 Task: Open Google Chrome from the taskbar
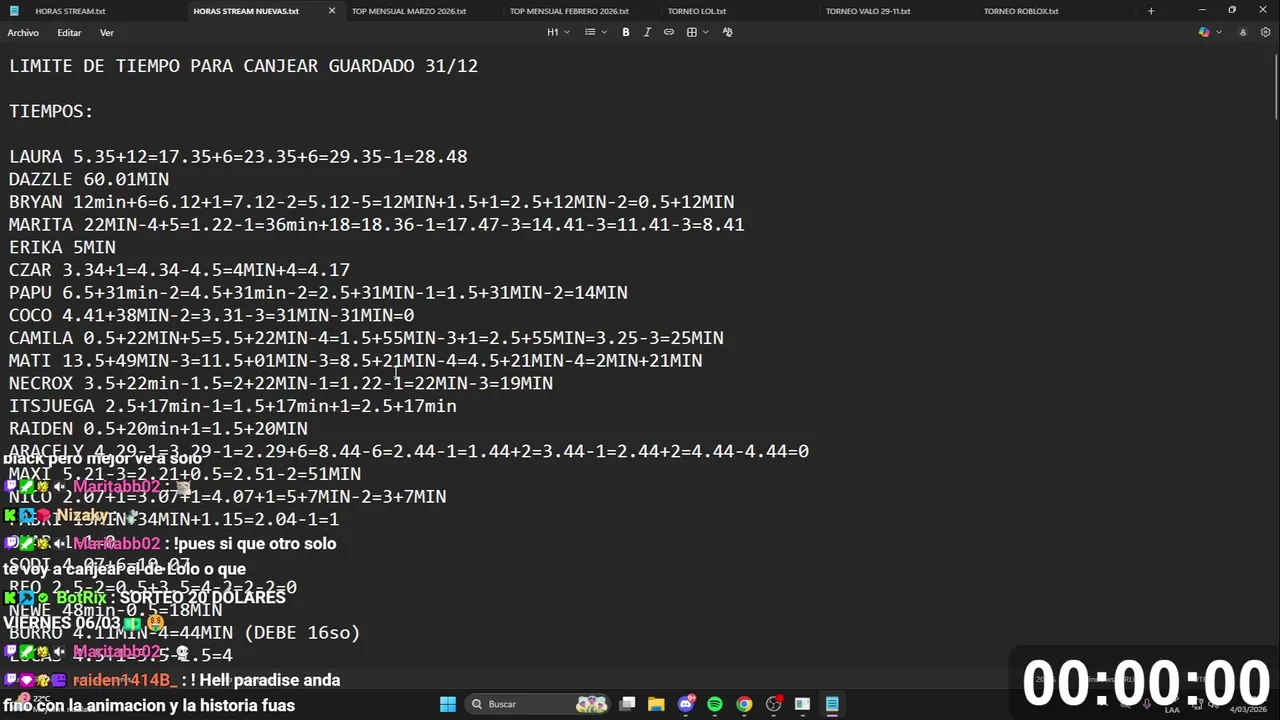[744, 704]
